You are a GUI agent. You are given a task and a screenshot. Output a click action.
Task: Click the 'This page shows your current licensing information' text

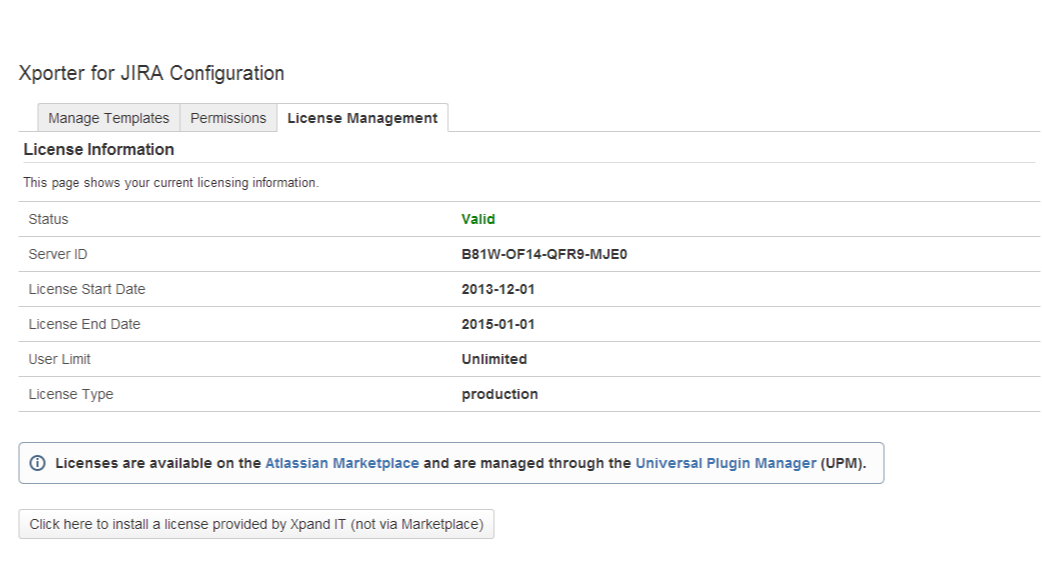tap(171, 183)
